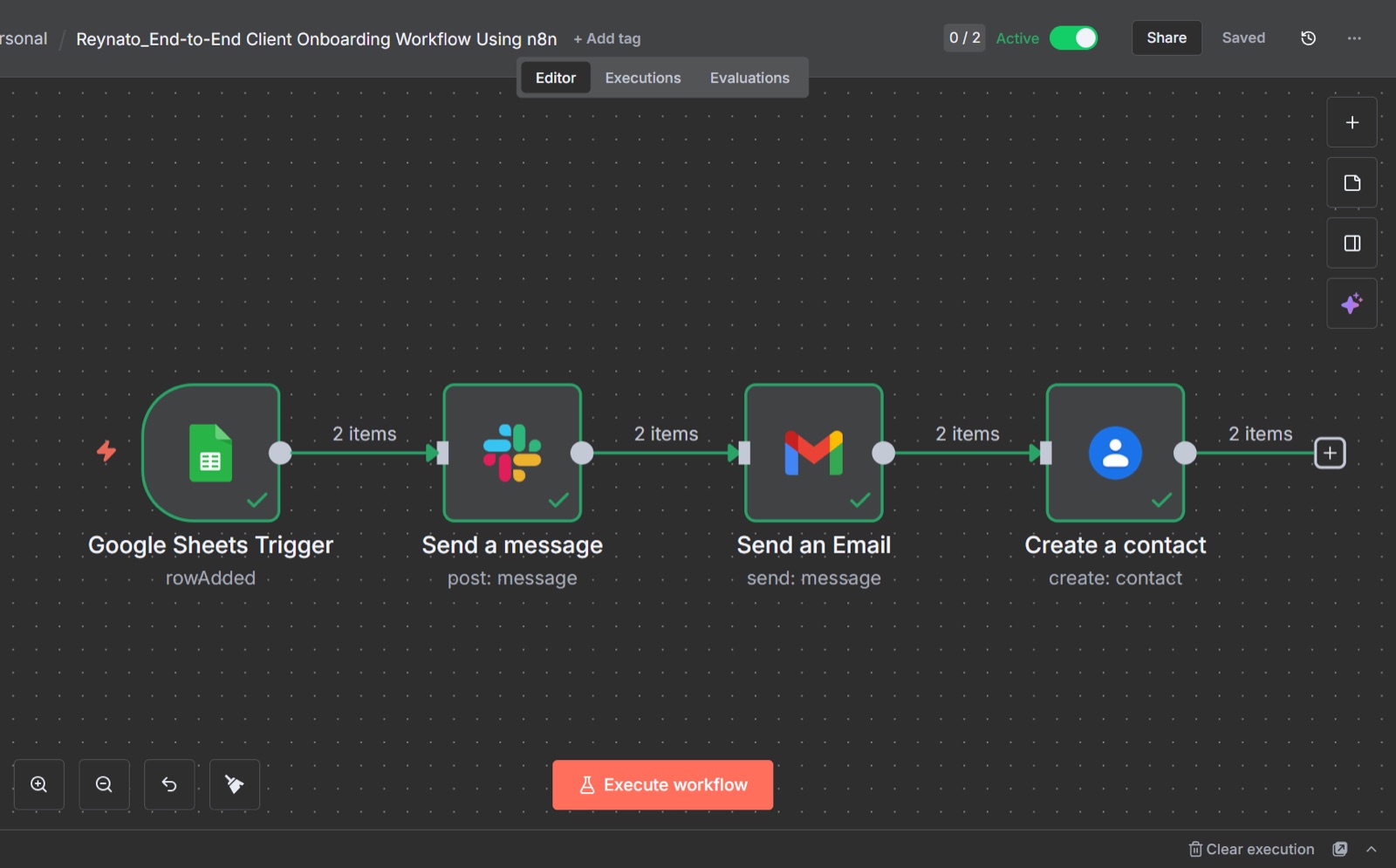
Task: Open the workflow options menu
Action: (1354, 38)
